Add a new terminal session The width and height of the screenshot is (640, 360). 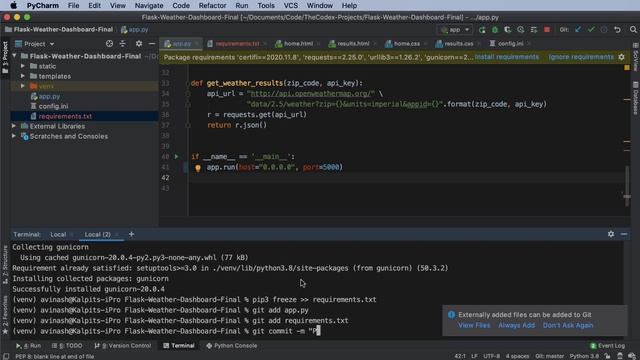(x=131, y=234)
